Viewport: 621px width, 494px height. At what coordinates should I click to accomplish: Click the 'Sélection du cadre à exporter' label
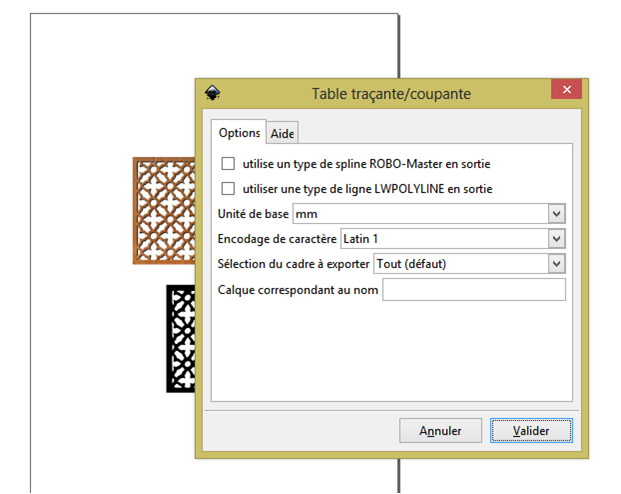293,264
